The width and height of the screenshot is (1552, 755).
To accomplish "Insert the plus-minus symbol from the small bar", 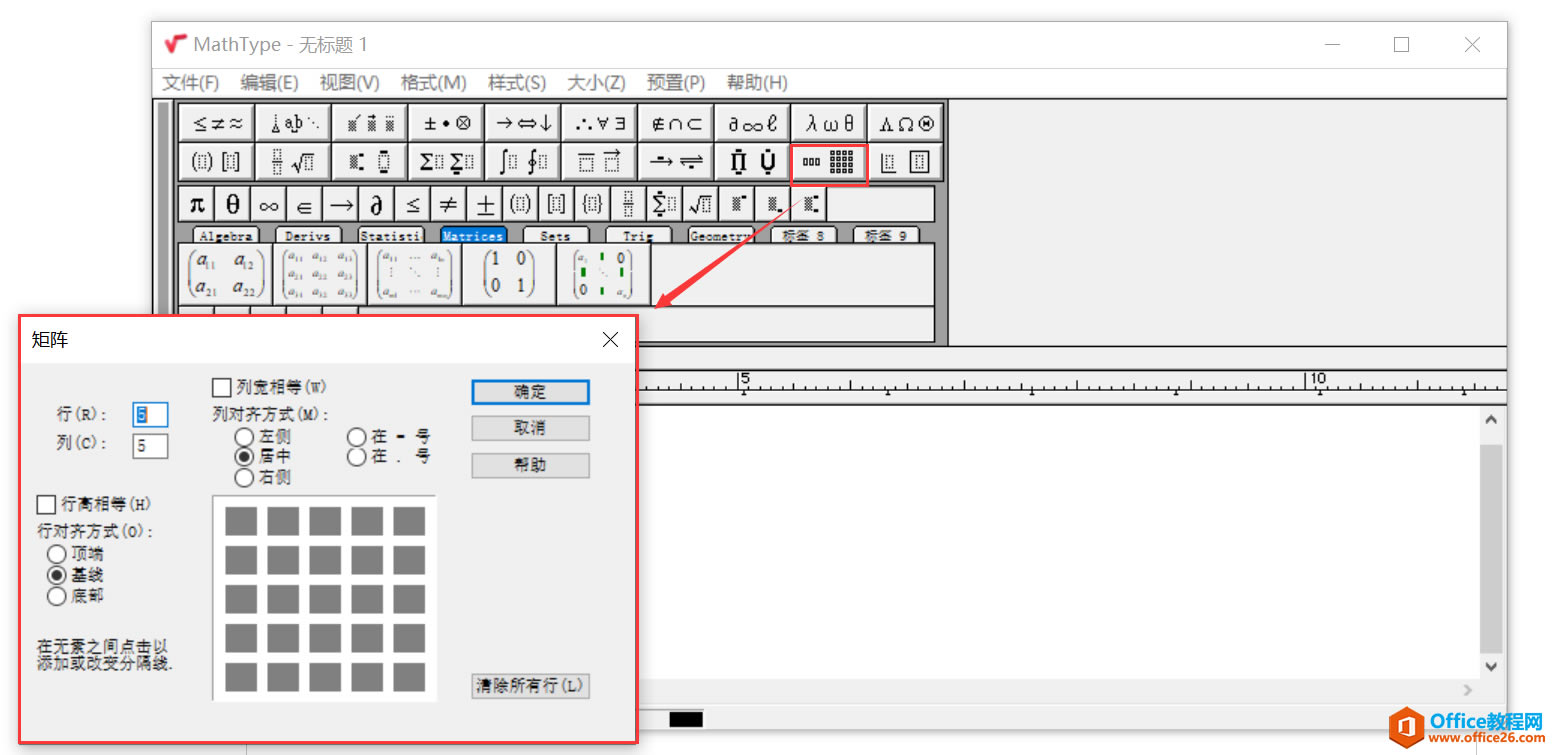I will tap(485, 204).
